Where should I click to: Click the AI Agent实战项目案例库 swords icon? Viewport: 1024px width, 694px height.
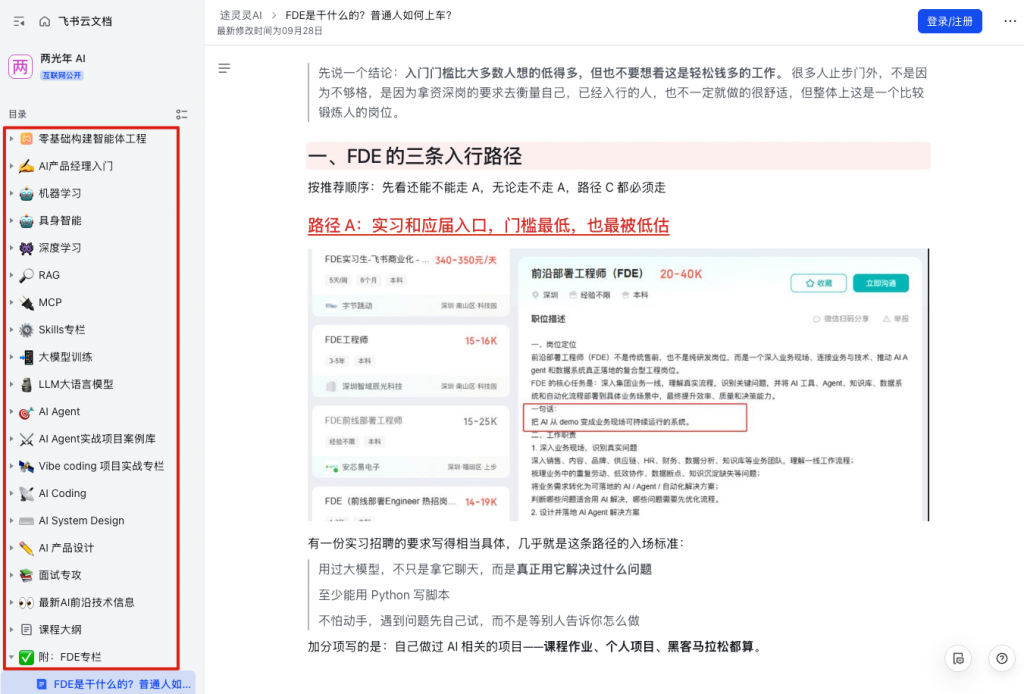26,439
